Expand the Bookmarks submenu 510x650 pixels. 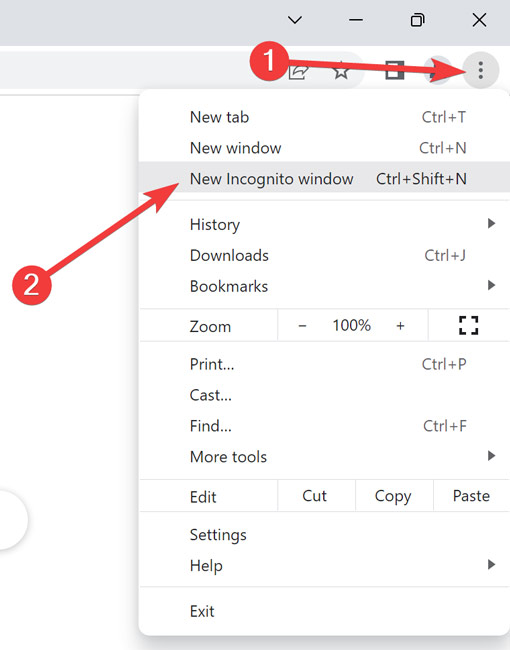[x=325, y=286]
